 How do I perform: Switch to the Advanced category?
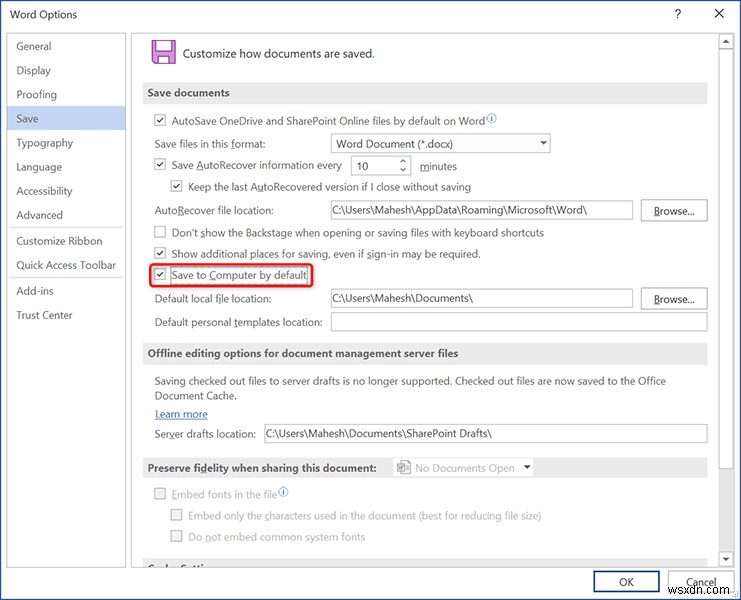coord(40,215)
